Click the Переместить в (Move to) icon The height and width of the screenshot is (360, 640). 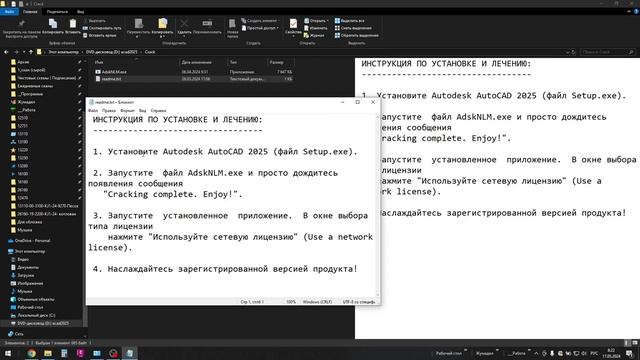pos(139,24)
